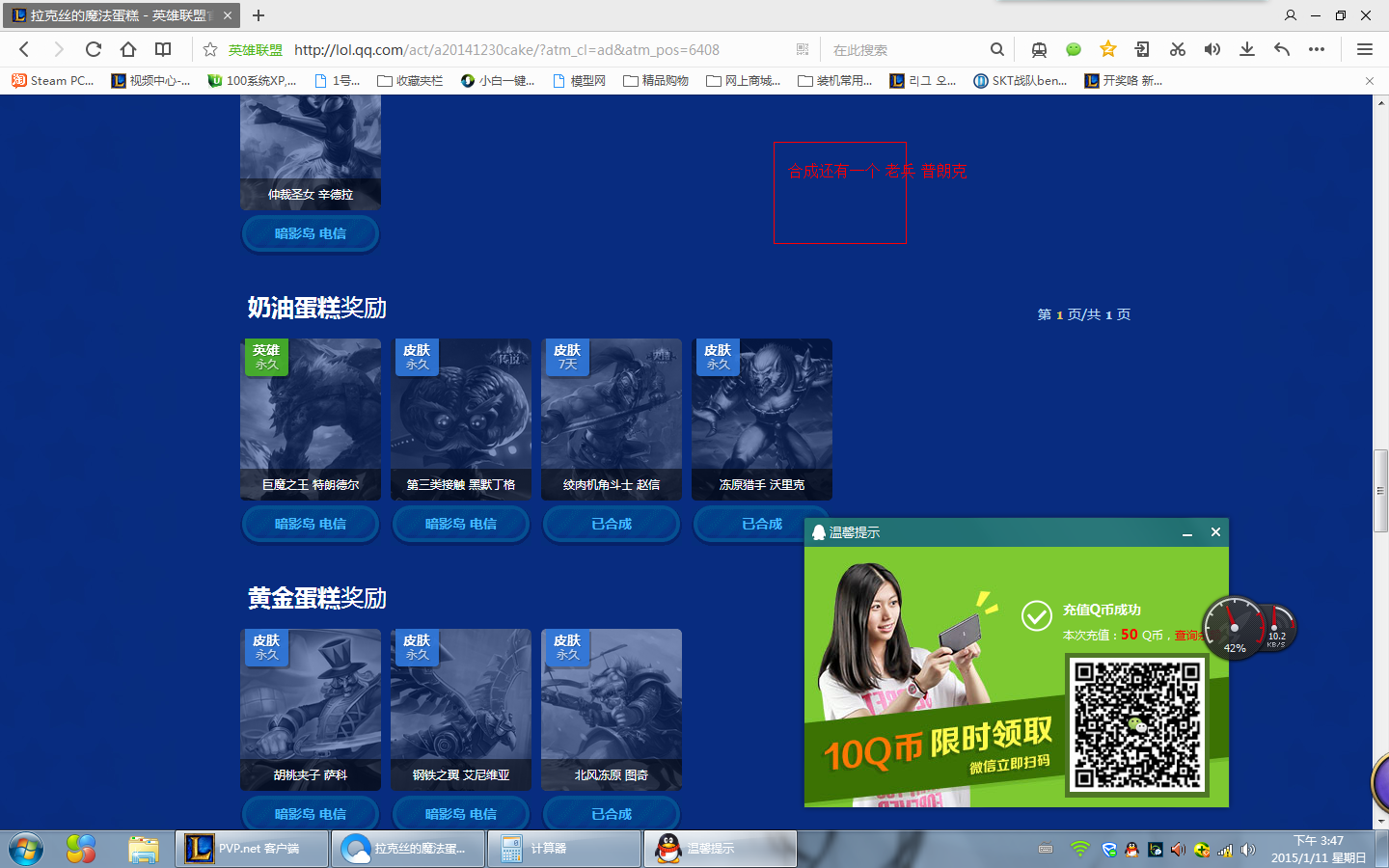Expand the 网上商城 bookmark folder
The height and width of the screenshot is (868, 1389).
pos(744,81)
